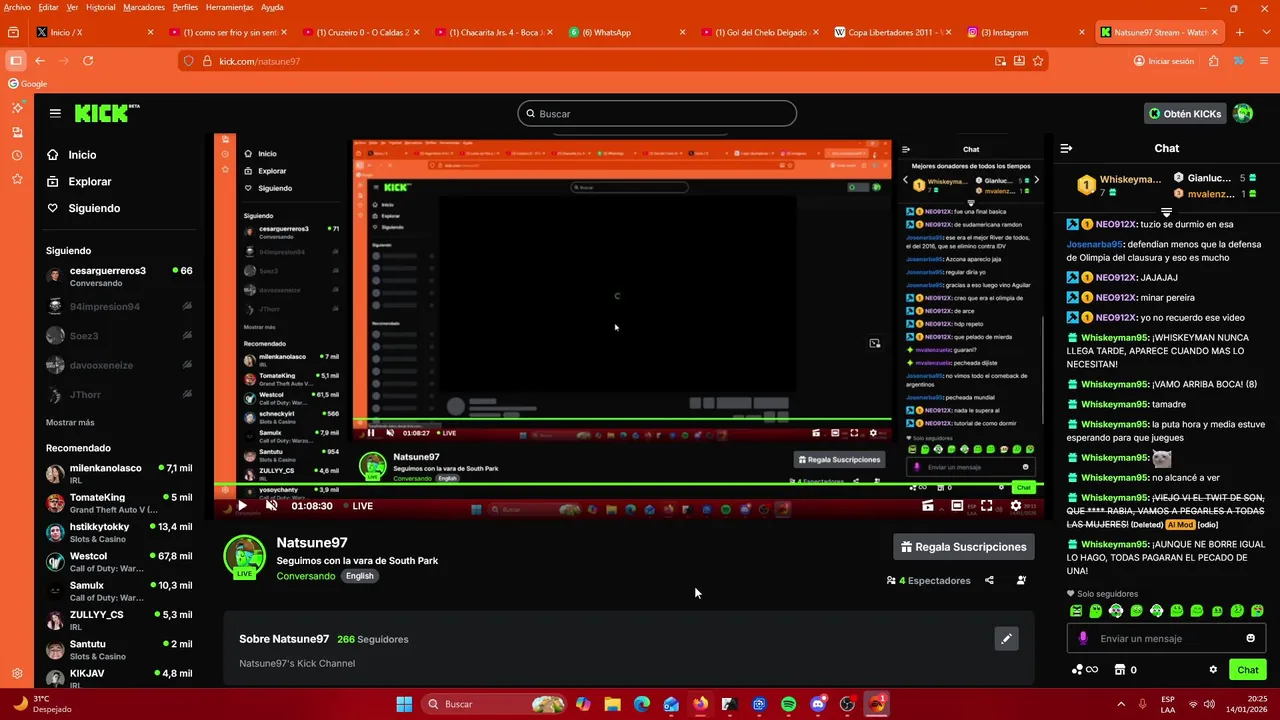1280x720 pixels.
Task: Click the Conversando category link under Natsune97
Action: (306, 576)
